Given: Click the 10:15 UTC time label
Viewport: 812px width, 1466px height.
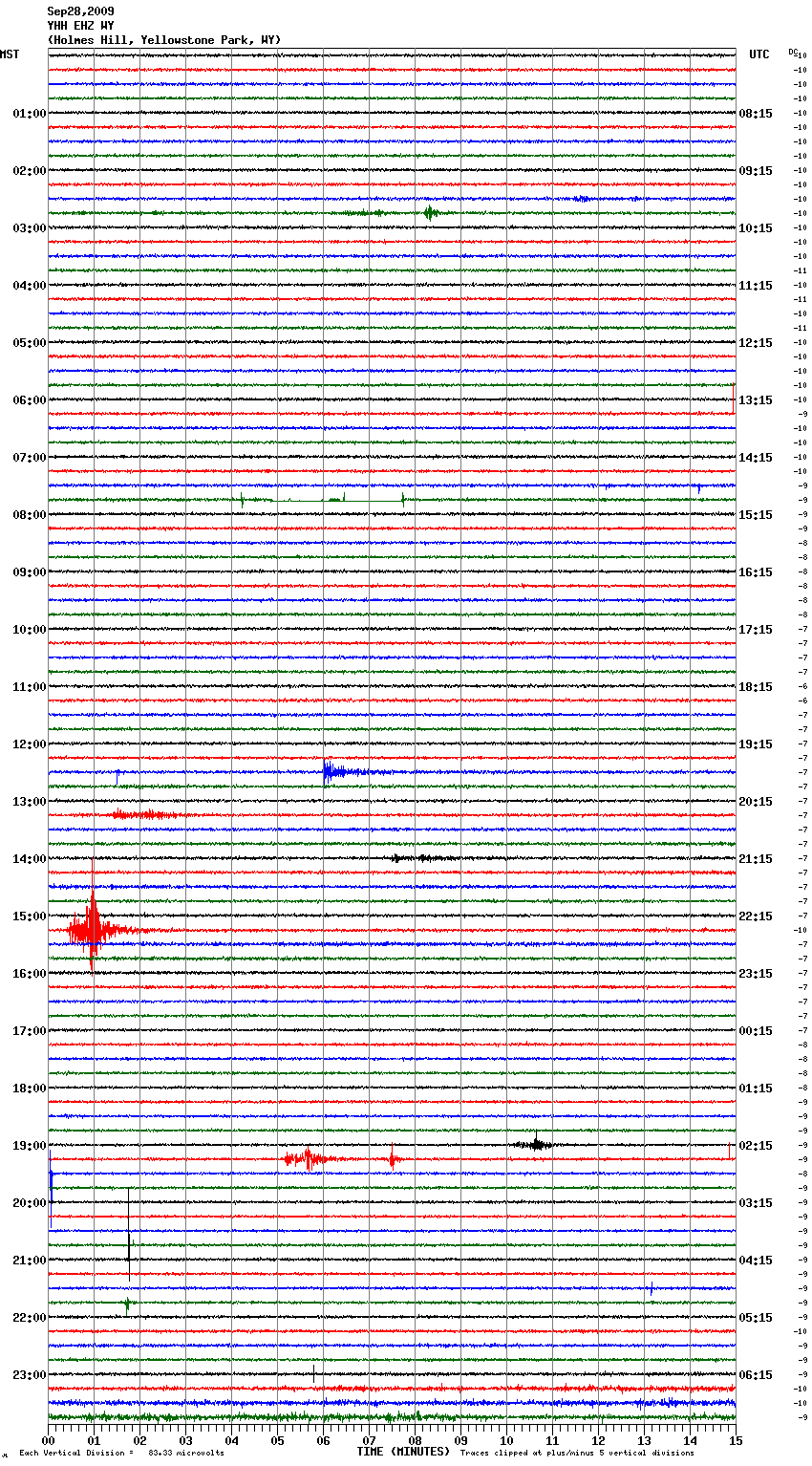Looking at the screenshot, I should click(x=756, y=228).
